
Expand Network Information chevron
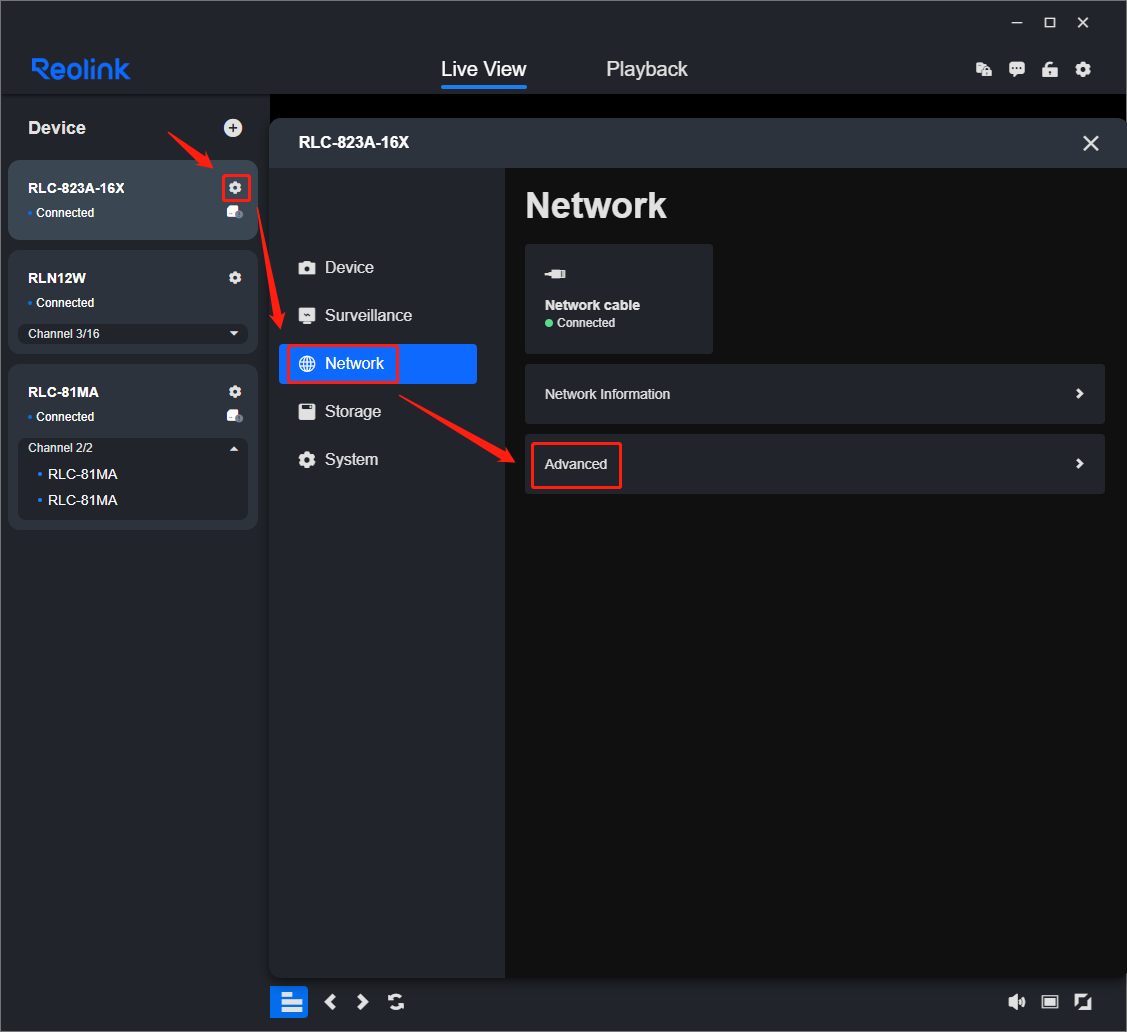[x=1079, y=394]
